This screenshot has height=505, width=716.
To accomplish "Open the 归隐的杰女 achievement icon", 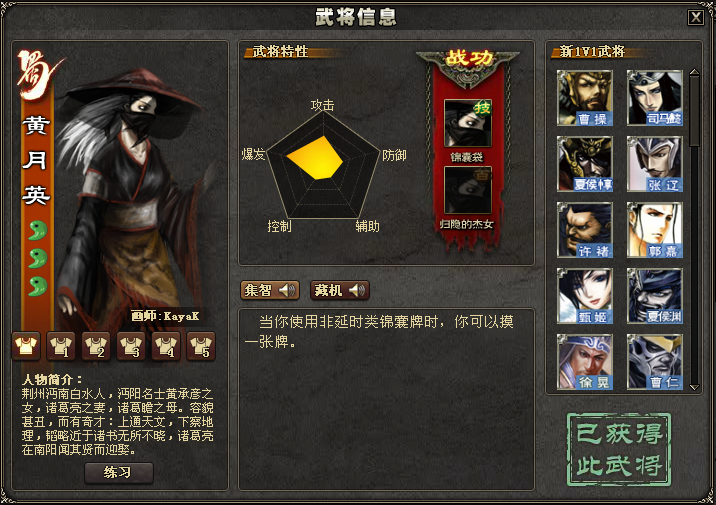I will (468, 189).
